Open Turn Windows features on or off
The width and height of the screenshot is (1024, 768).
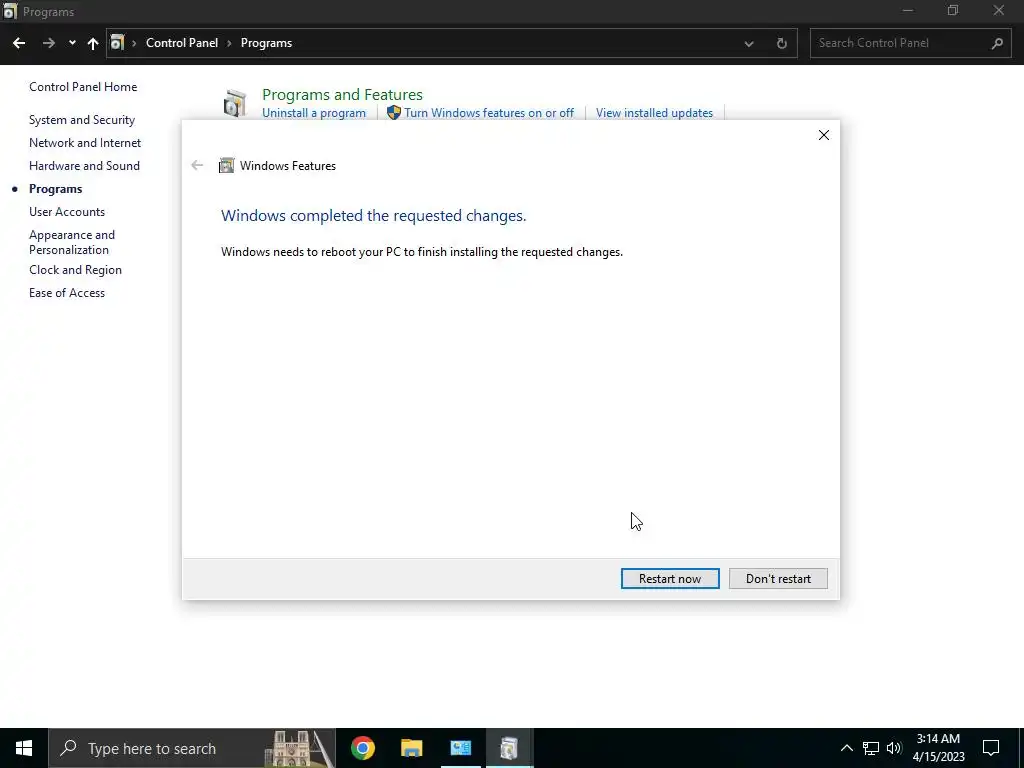[488, 113]
